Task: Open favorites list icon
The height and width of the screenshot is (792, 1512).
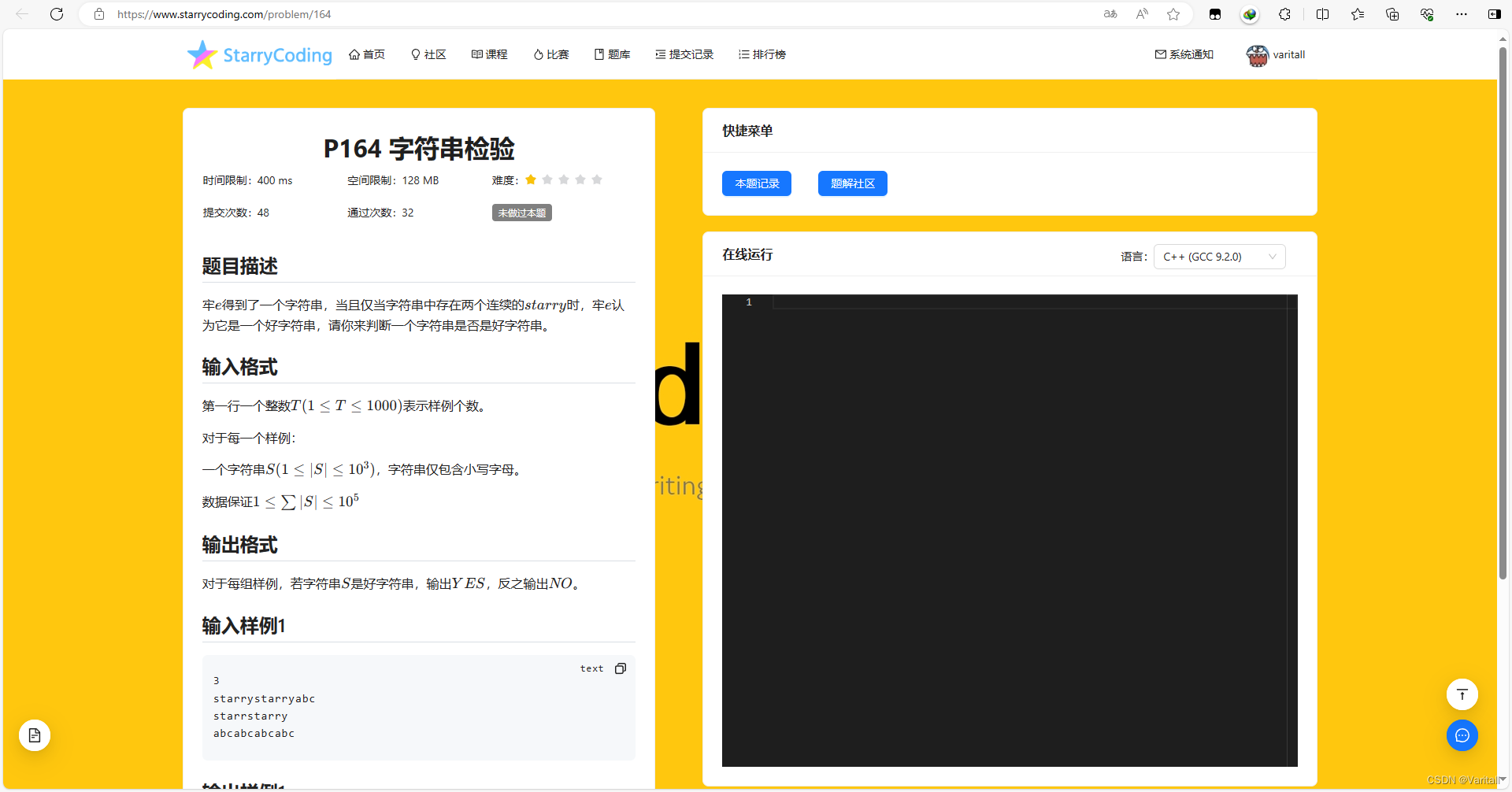Action: point(1358,14)
